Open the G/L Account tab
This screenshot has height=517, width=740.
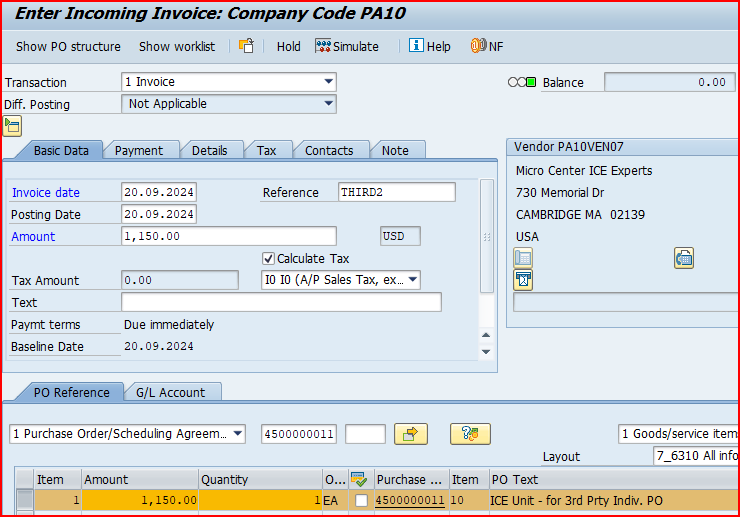coord(170,393)
